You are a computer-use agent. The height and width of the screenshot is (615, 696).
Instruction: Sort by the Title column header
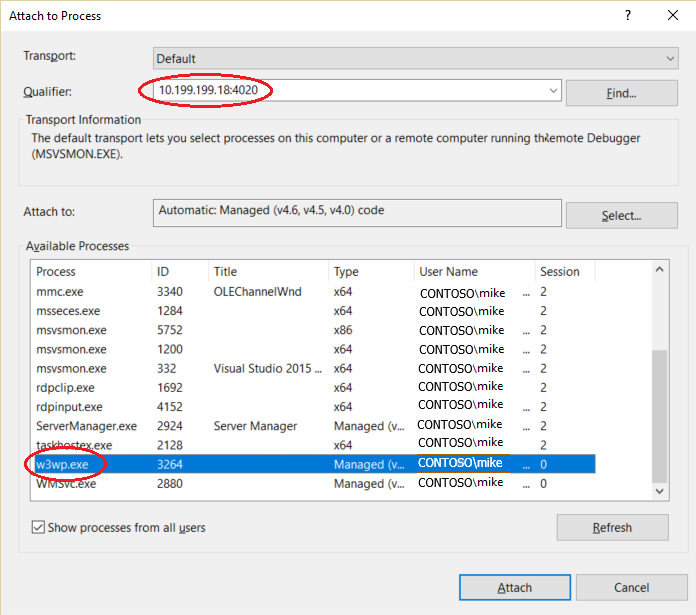pos(268,272)
